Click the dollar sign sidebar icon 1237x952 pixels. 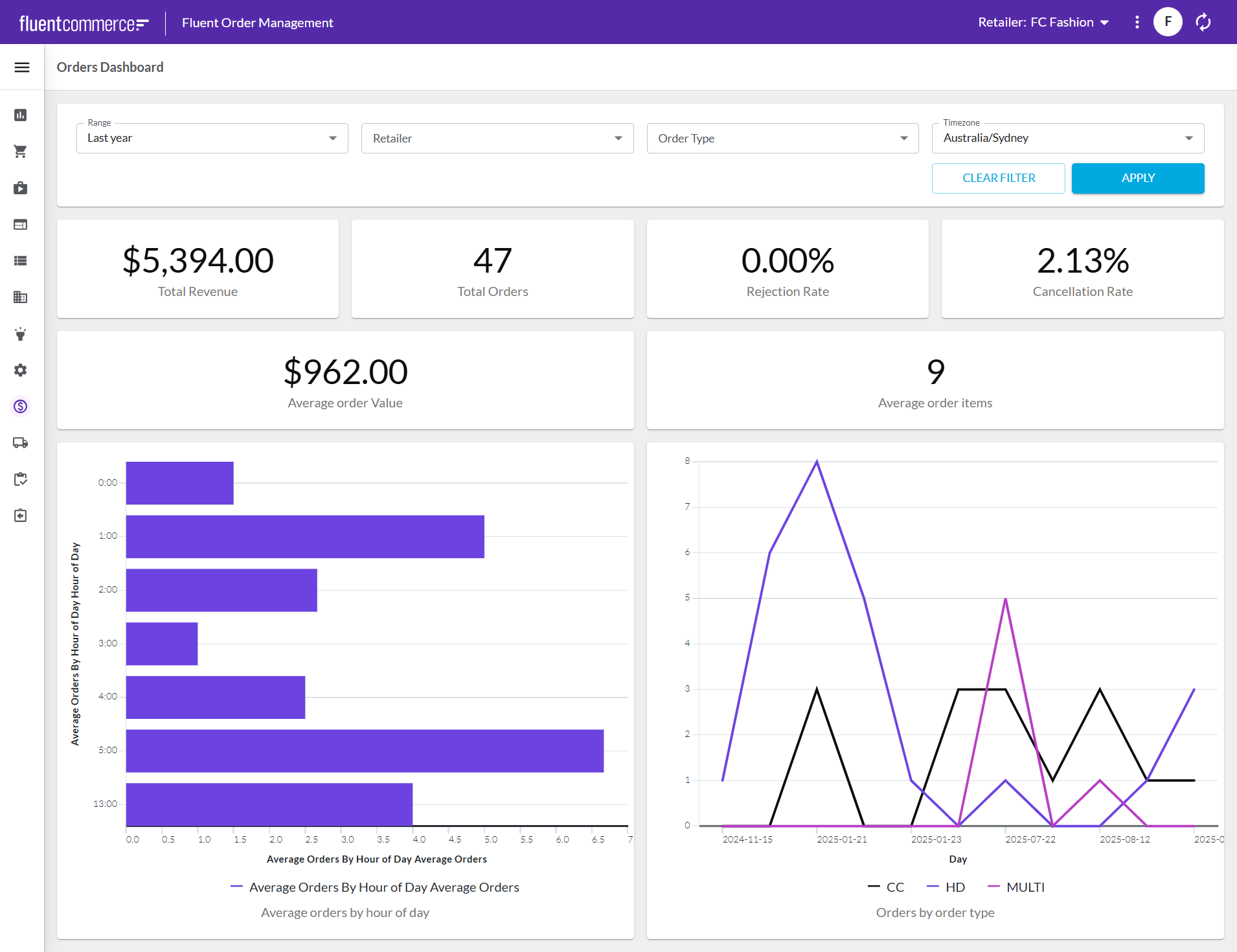tap(21, 407)
